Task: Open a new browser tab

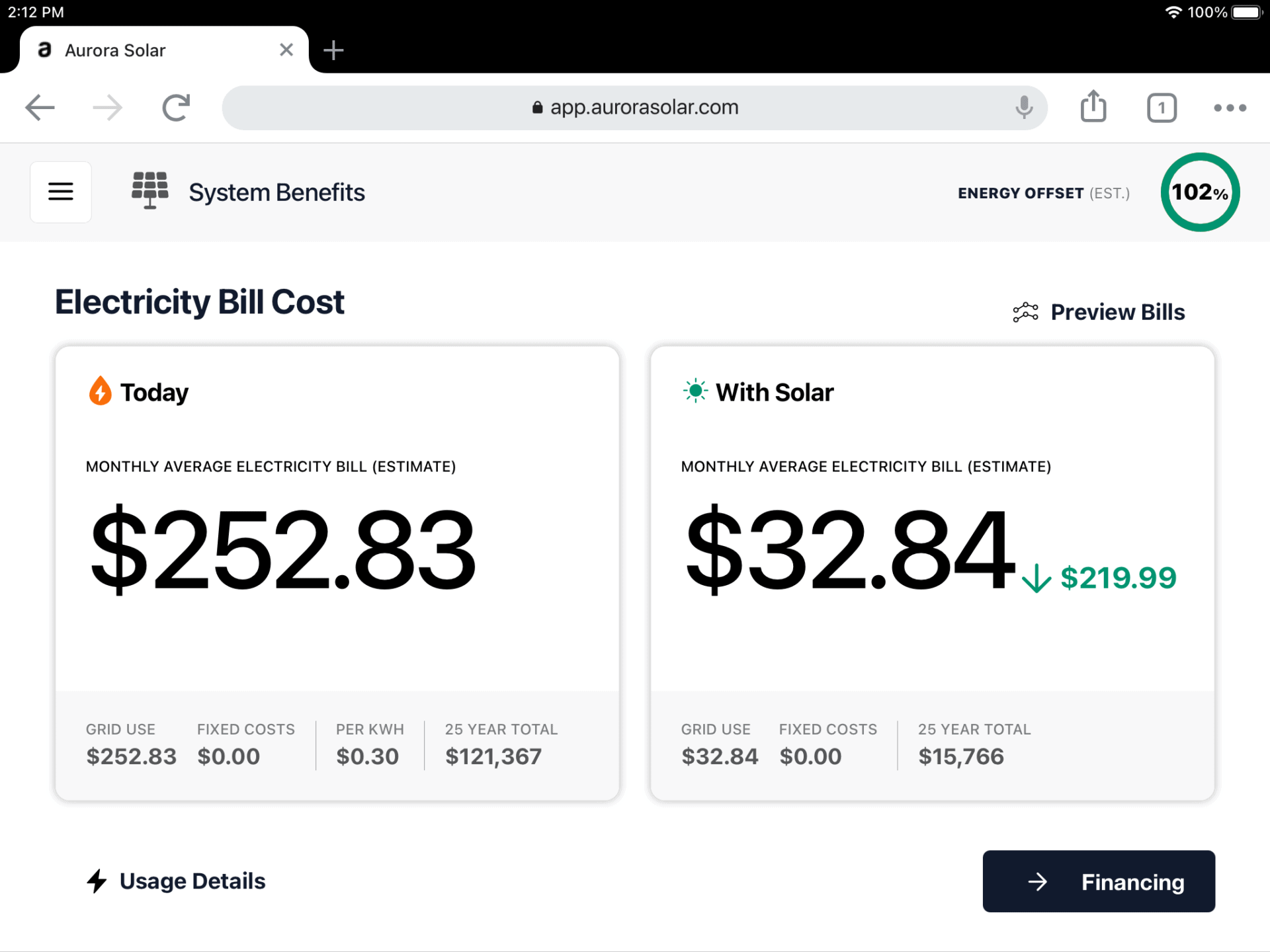Action: click(333, 50)
